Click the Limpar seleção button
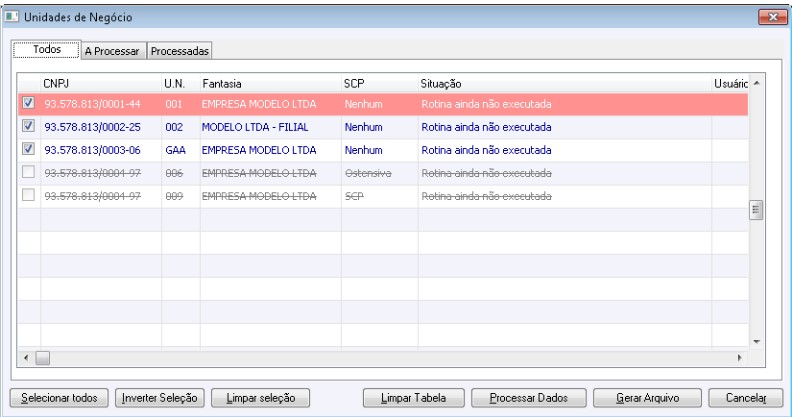Image resolution: width=792 pixels, height=417 pixels. click(x=259, y=398)
